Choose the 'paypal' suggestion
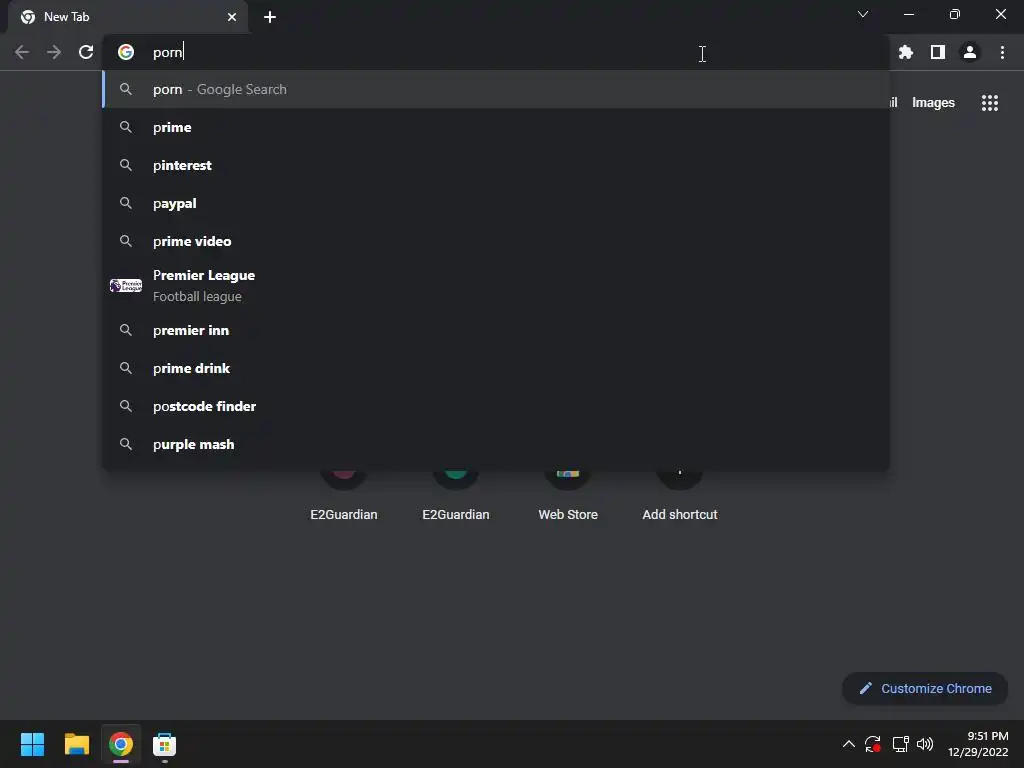The height and width of the screenshot is (768, 1024). point(496,203)
